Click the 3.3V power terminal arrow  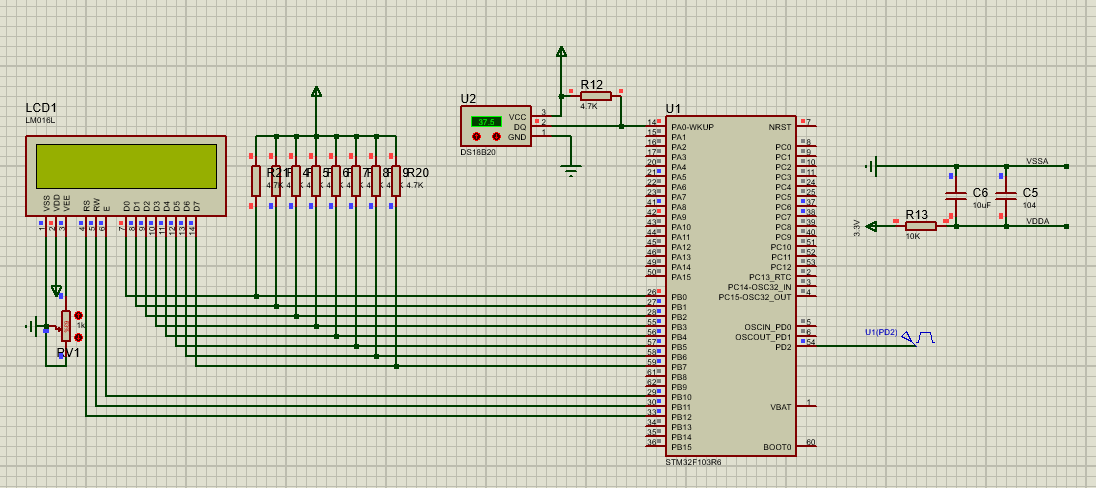(871, 226)
